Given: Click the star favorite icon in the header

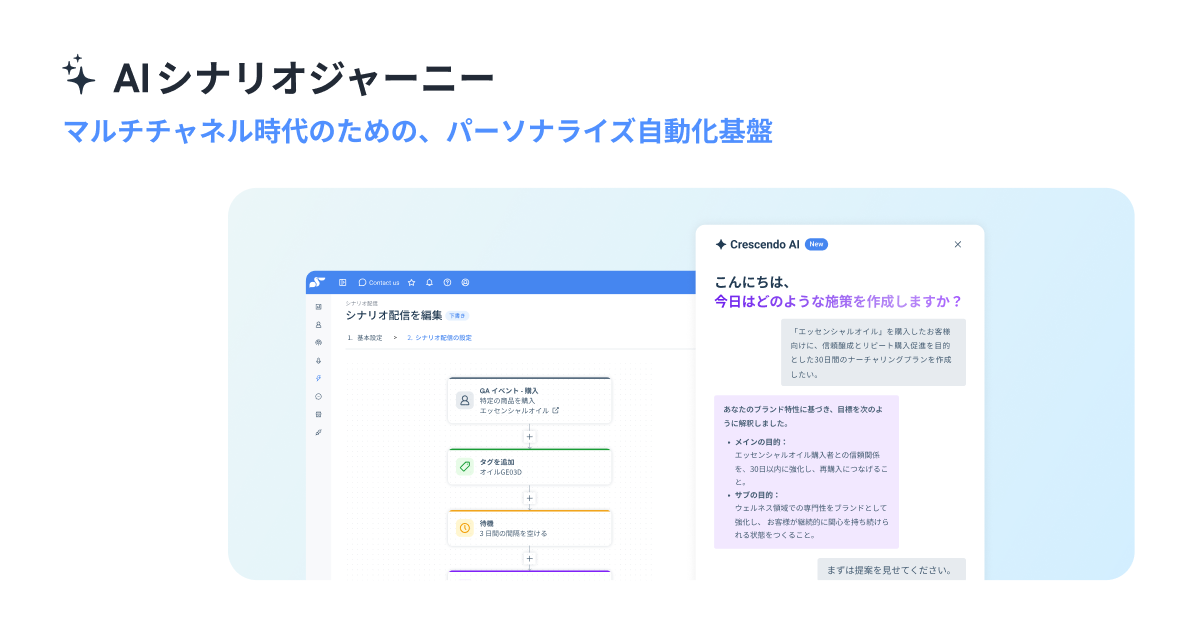Looking at the screenshot, I should (410, 283).
